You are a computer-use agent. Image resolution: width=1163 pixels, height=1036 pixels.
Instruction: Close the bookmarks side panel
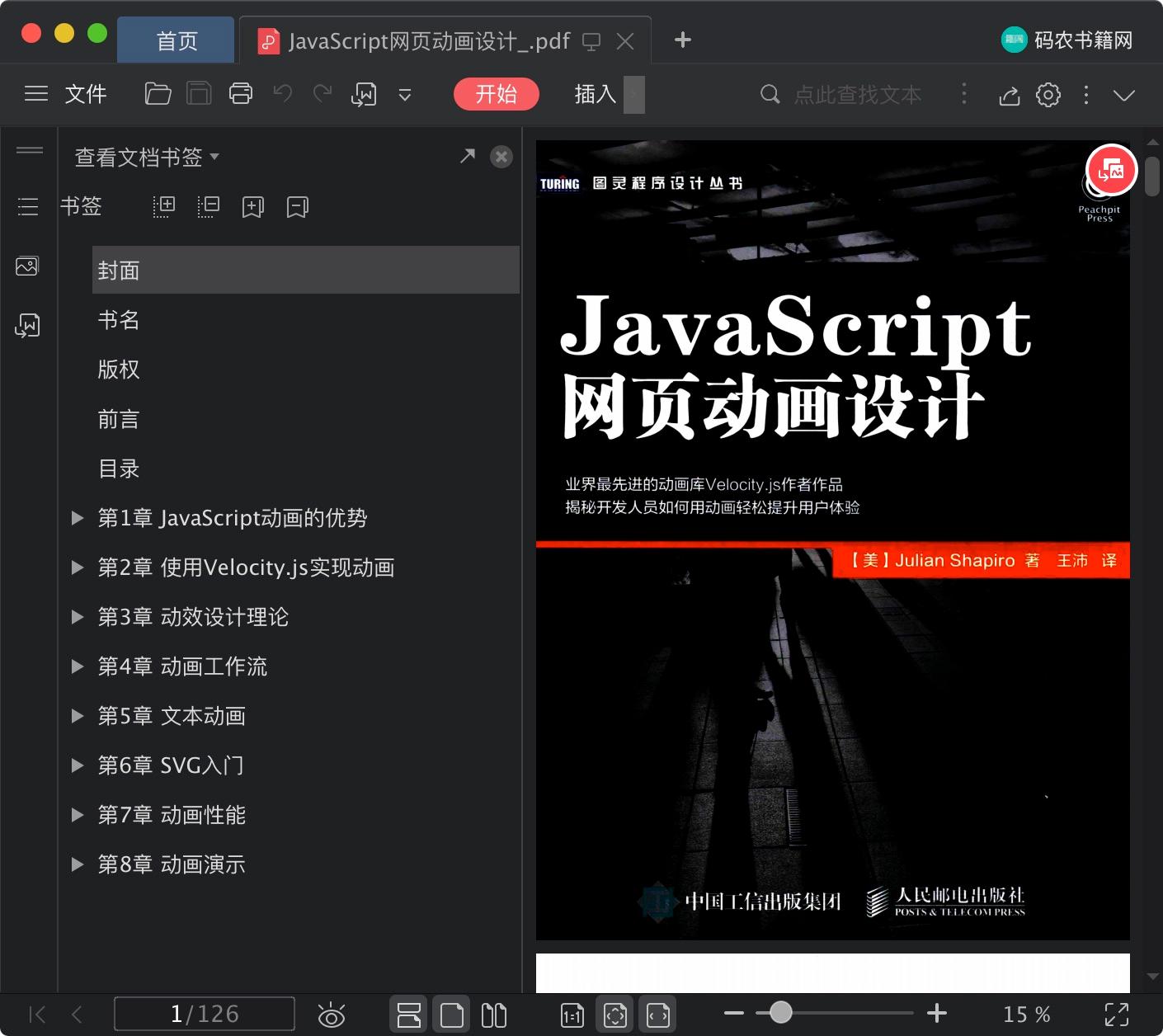pyautogui.click(x=501, y=157)
